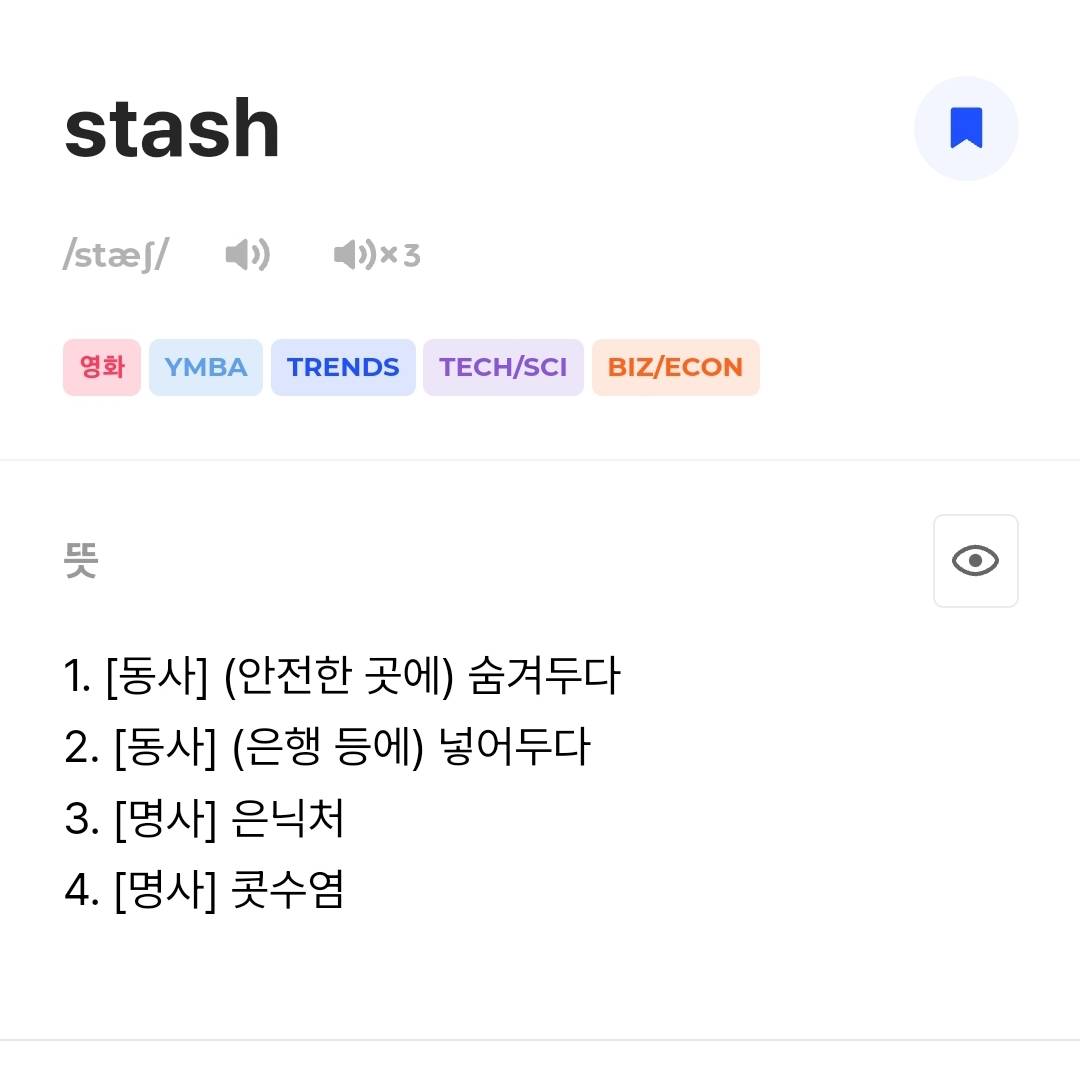Click the 뜻 section label
The width and height of the screenshot is (1080, 1078).
pyautogui.click(x=81, y=561)
